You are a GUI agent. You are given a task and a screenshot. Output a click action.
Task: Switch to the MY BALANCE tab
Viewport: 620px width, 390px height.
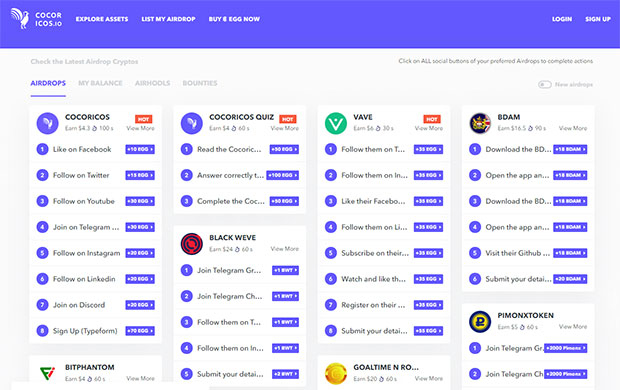(x=100, y=83)
